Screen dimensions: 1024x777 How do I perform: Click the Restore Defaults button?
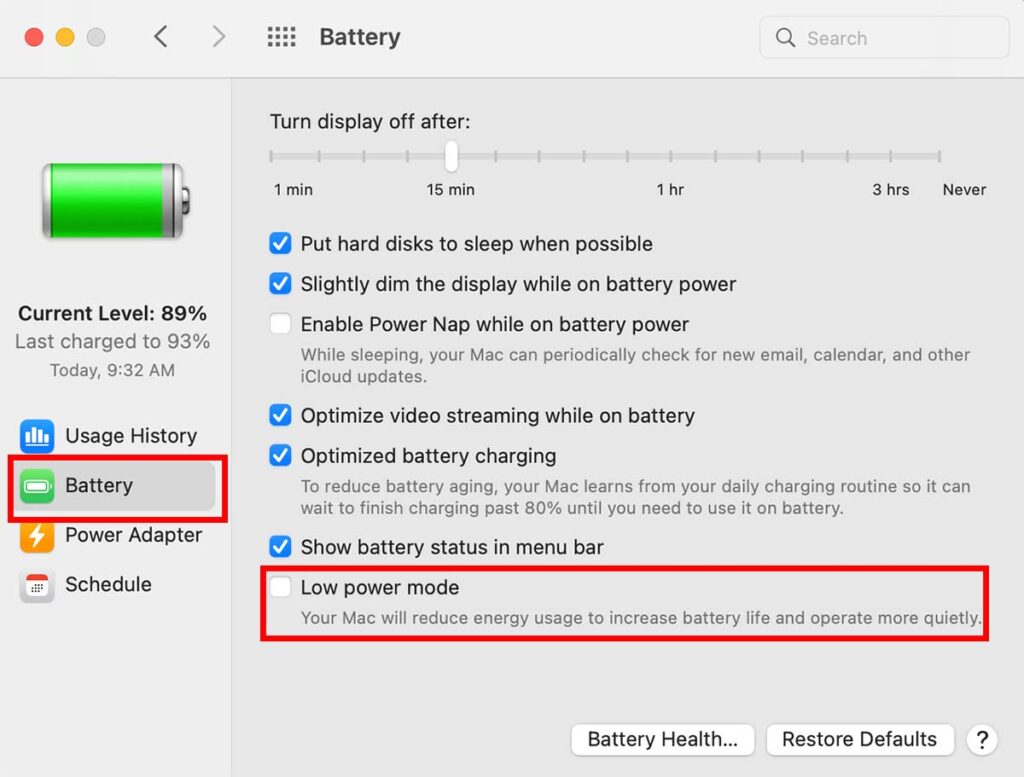859,739
